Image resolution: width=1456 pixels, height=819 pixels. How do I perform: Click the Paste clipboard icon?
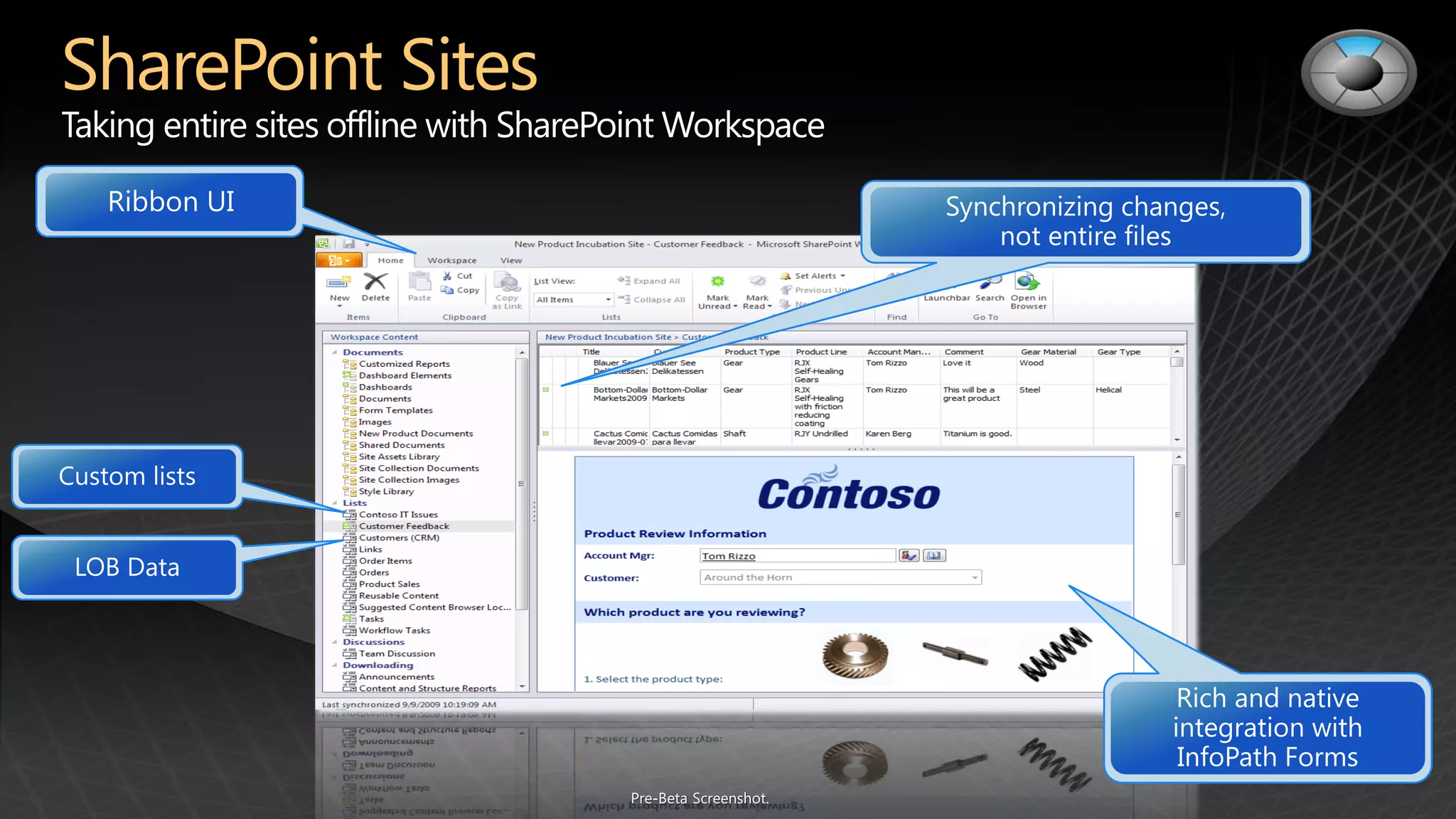pyautogui.click(x=419, y=282)
